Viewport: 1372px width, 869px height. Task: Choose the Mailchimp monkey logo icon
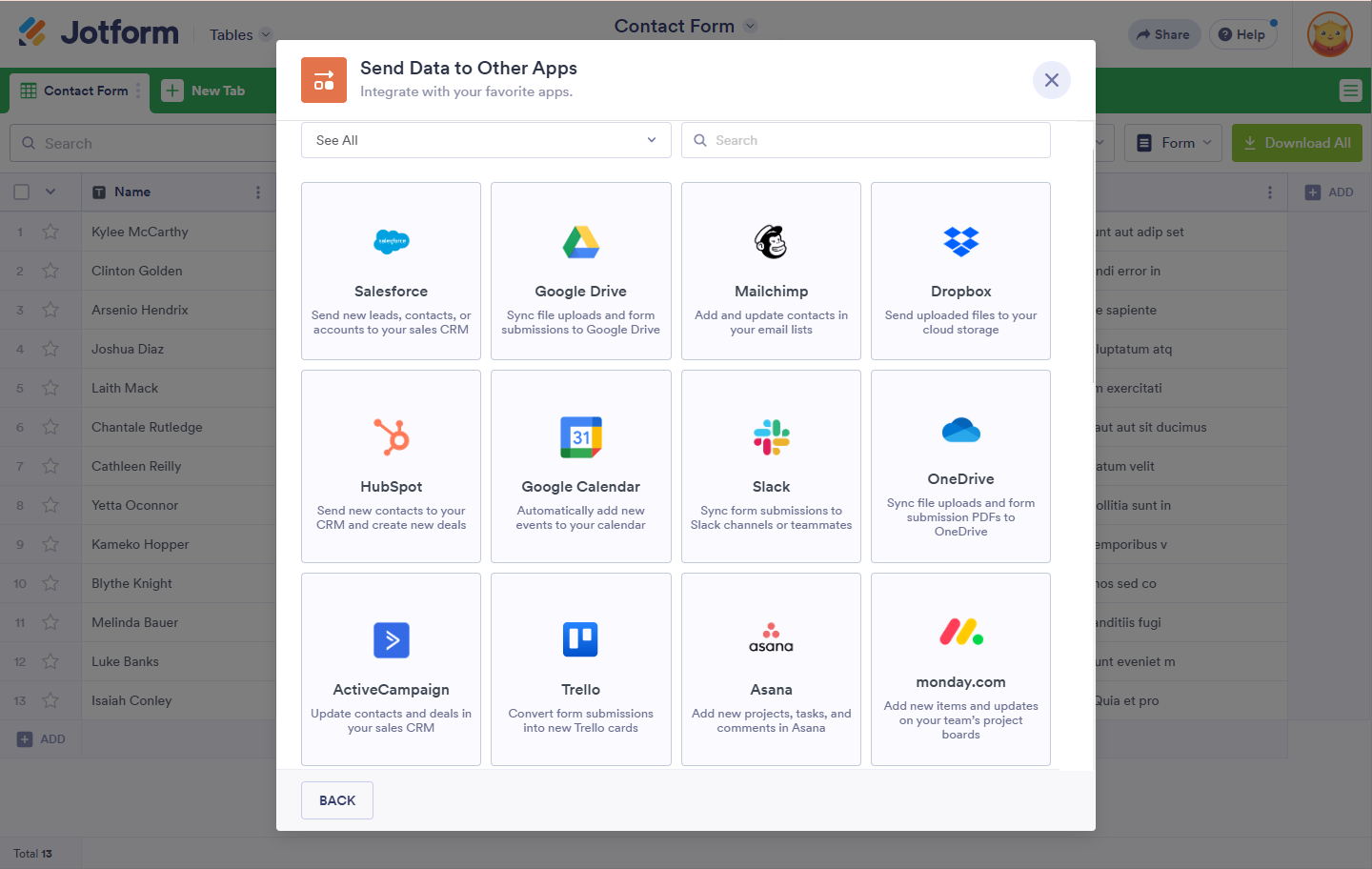tap(771, 242)
